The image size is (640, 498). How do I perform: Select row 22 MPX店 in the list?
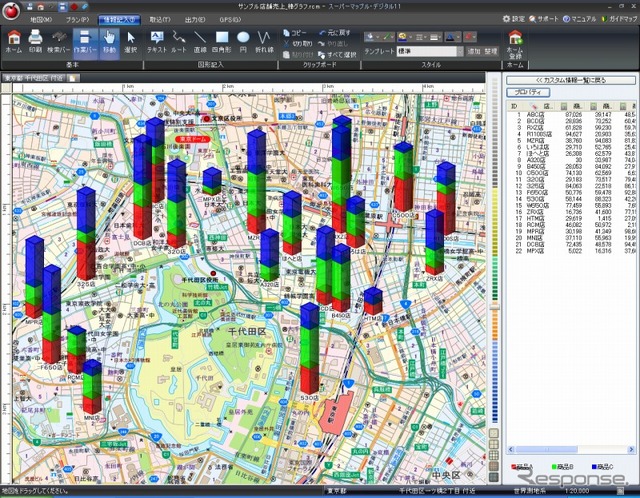pos(571,251)
